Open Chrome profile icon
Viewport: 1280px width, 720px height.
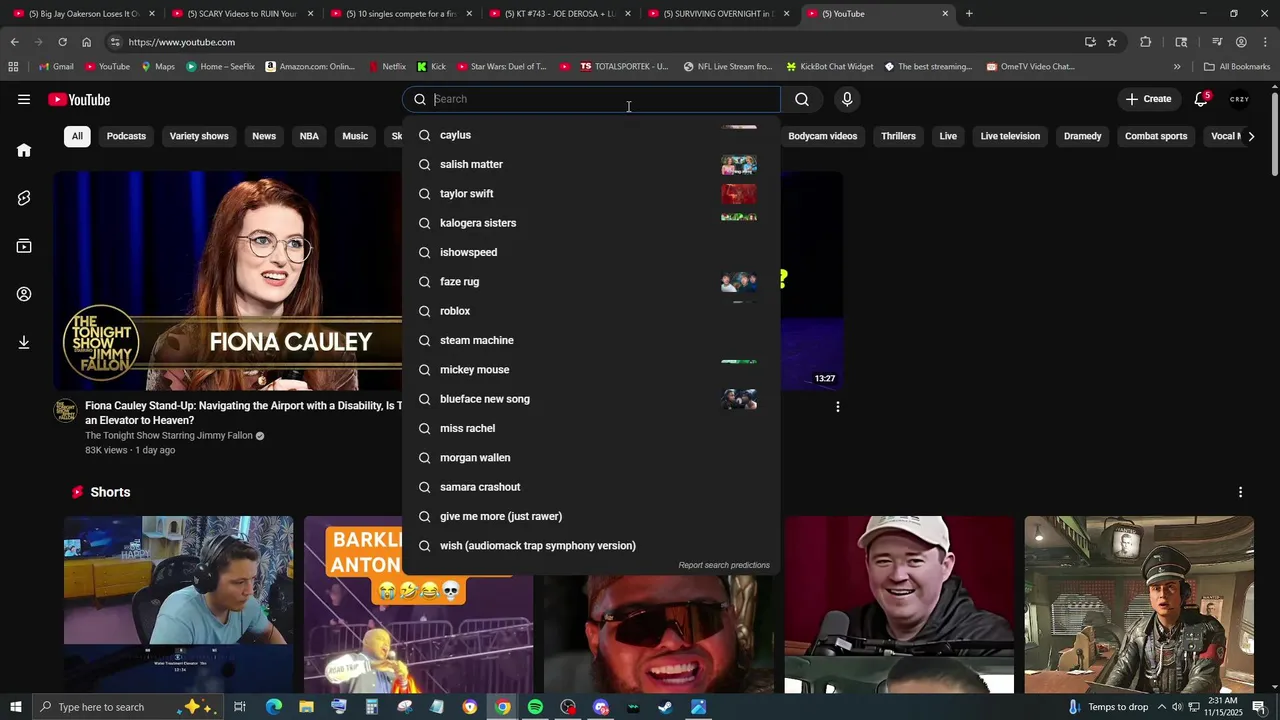pyautogui.click(x=1241, y=42)
